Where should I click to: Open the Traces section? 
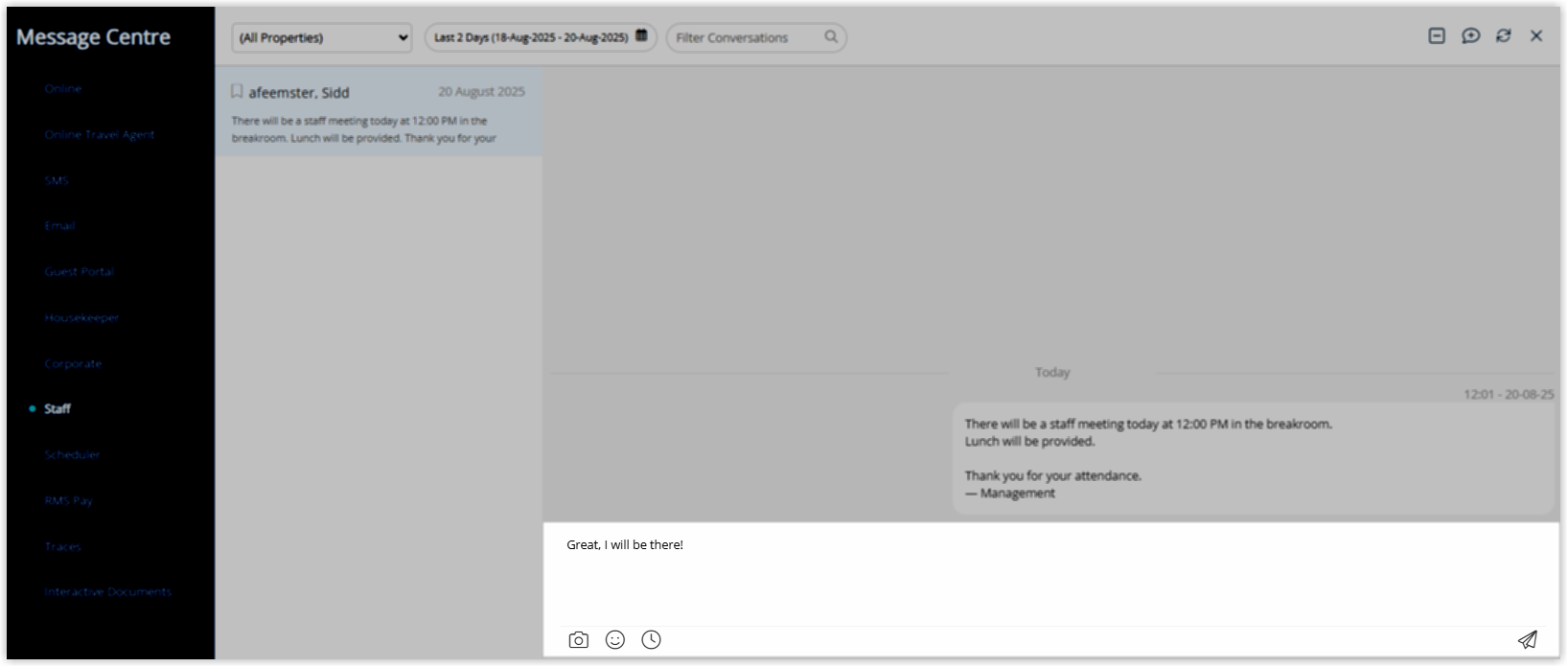coord(63,546)
